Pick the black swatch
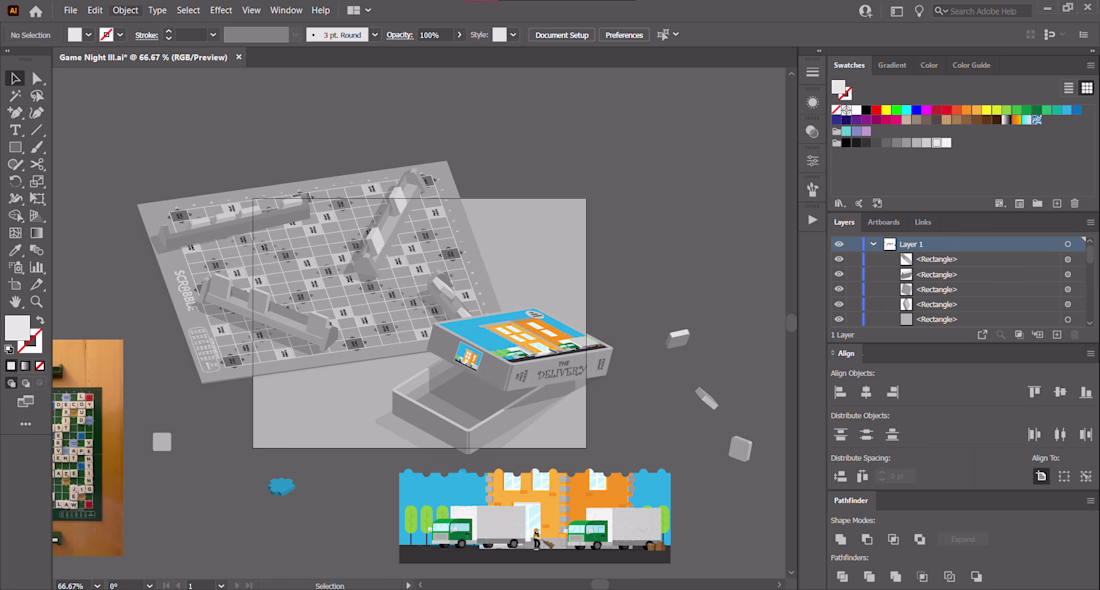 (x=866, y=110)
